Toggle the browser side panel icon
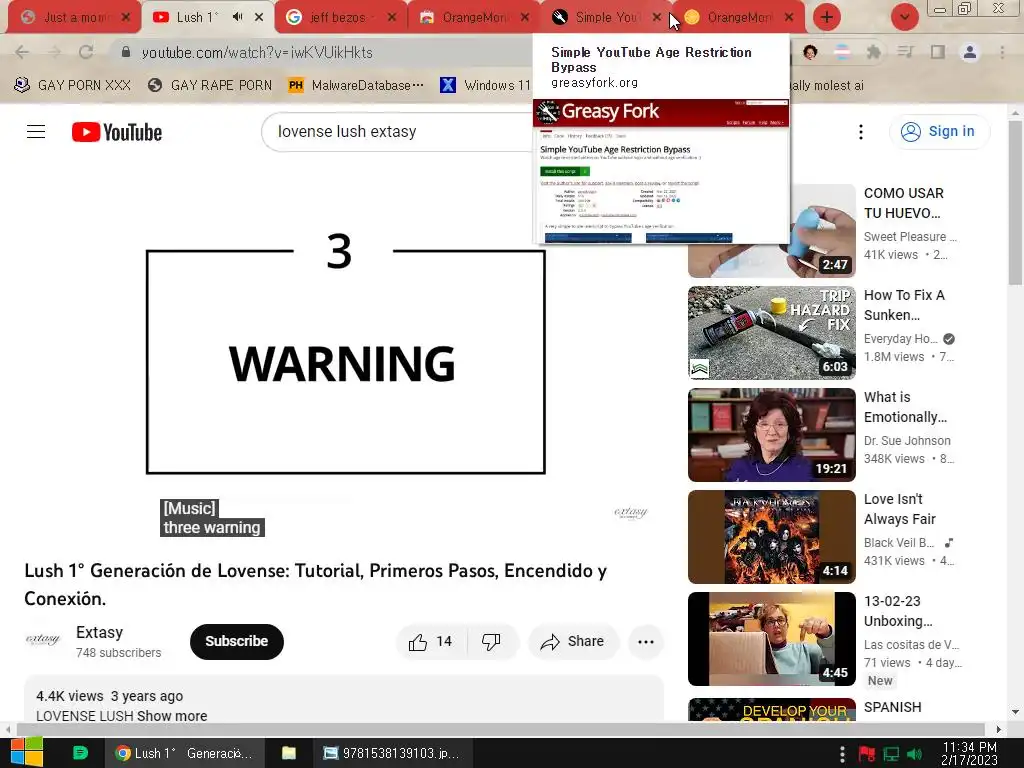 pyautogui.click(x=938, y=52)
